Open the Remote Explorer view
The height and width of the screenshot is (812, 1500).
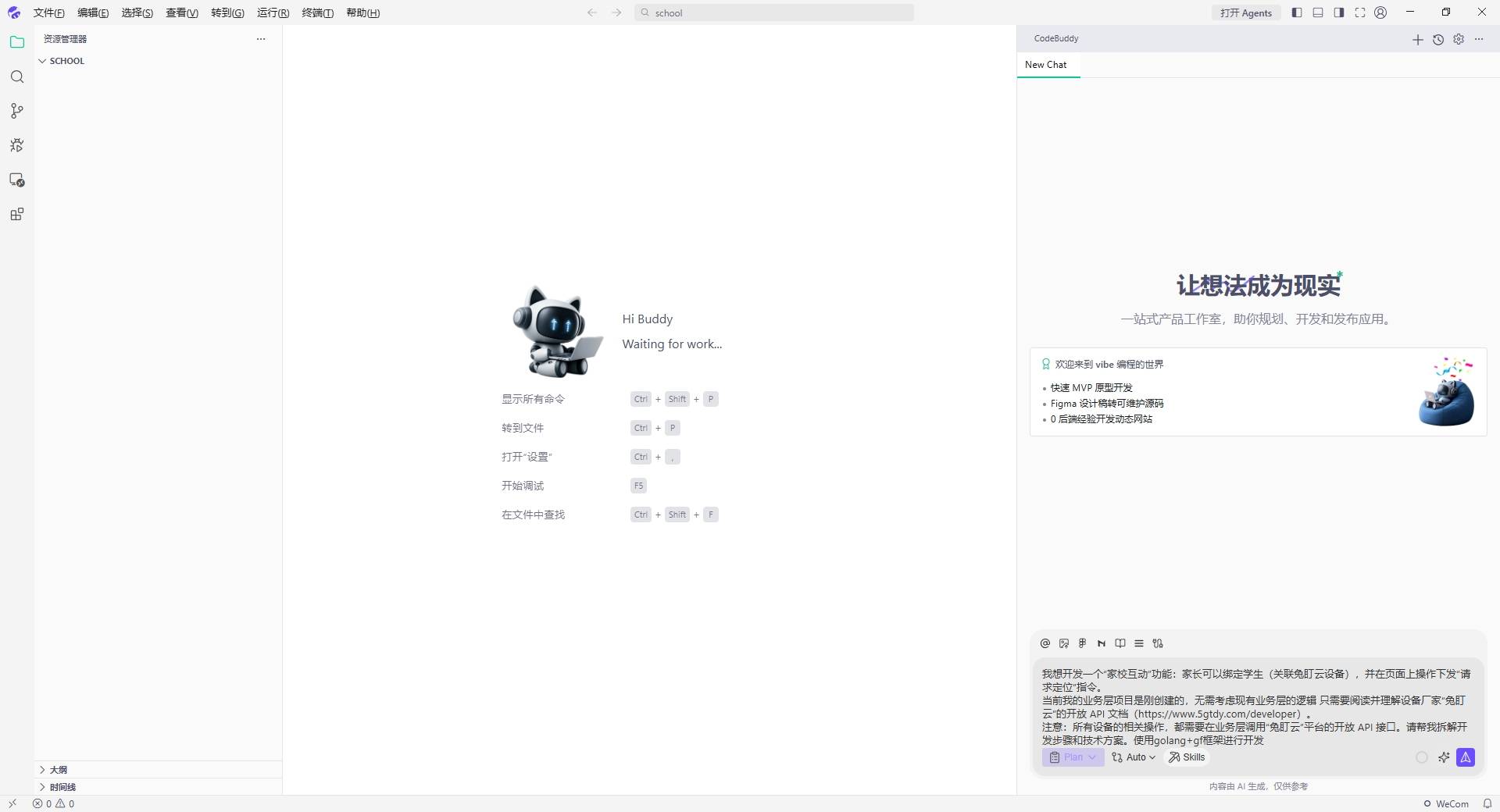pyautogui.click(x=17, y=180)
